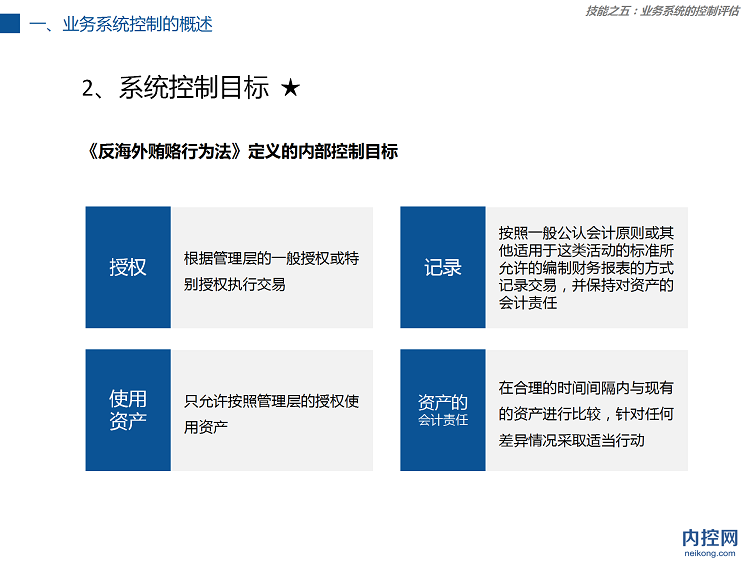
Task: Select the blue 授权 box
Action: click(128, 268)
